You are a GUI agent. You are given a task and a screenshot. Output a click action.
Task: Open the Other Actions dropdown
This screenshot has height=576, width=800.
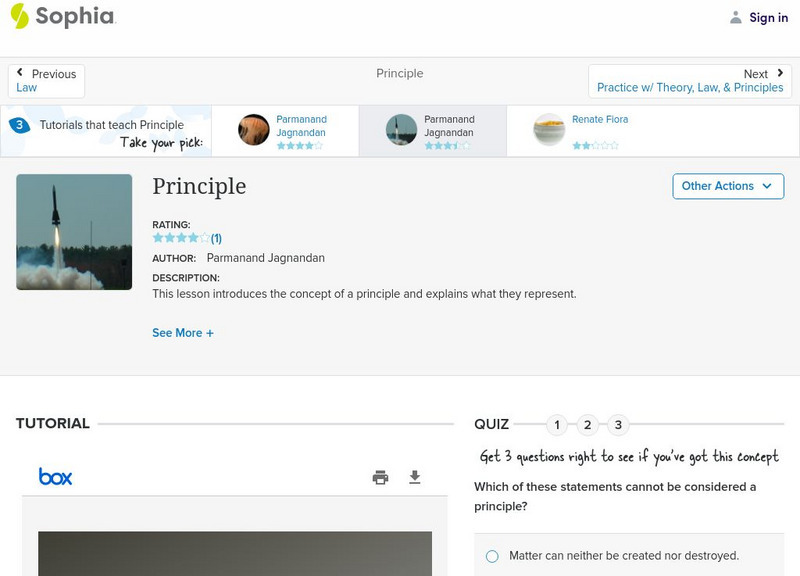728,186
